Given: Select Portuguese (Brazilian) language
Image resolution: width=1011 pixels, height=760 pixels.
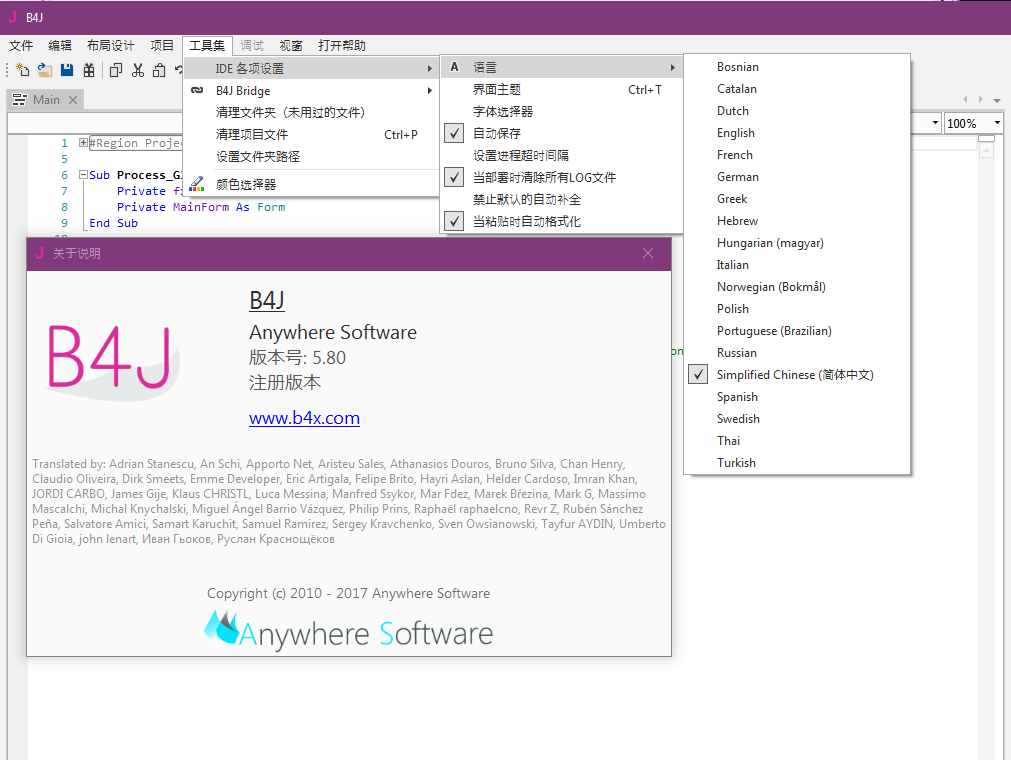Looking at the screenshot, I should (797, 331).
